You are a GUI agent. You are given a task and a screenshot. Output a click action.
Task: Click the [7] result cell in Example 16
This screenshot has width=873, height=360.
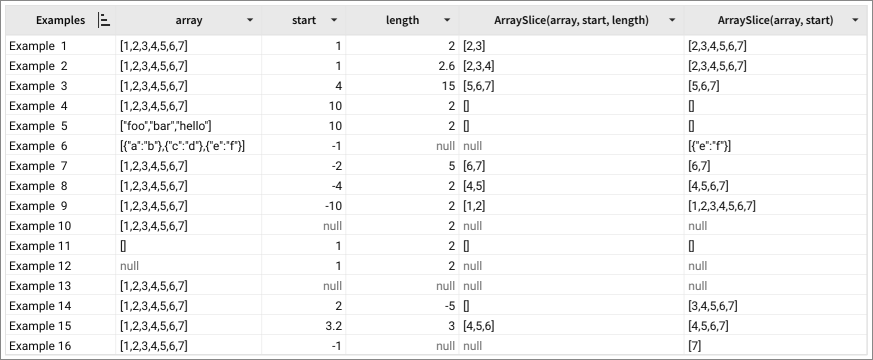pyautogui.click(x=776, y=346)
